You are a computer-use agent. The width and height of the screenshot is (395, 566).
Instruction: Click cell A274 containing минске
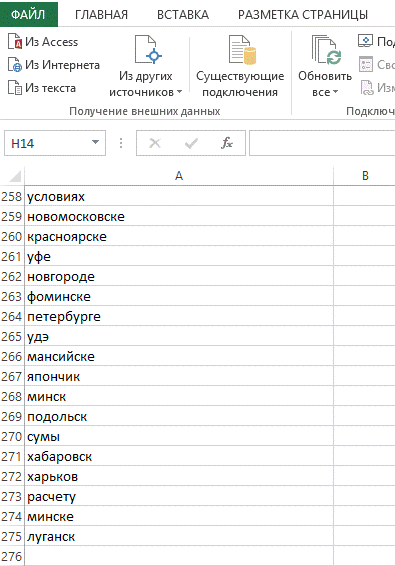coord(179,517)
